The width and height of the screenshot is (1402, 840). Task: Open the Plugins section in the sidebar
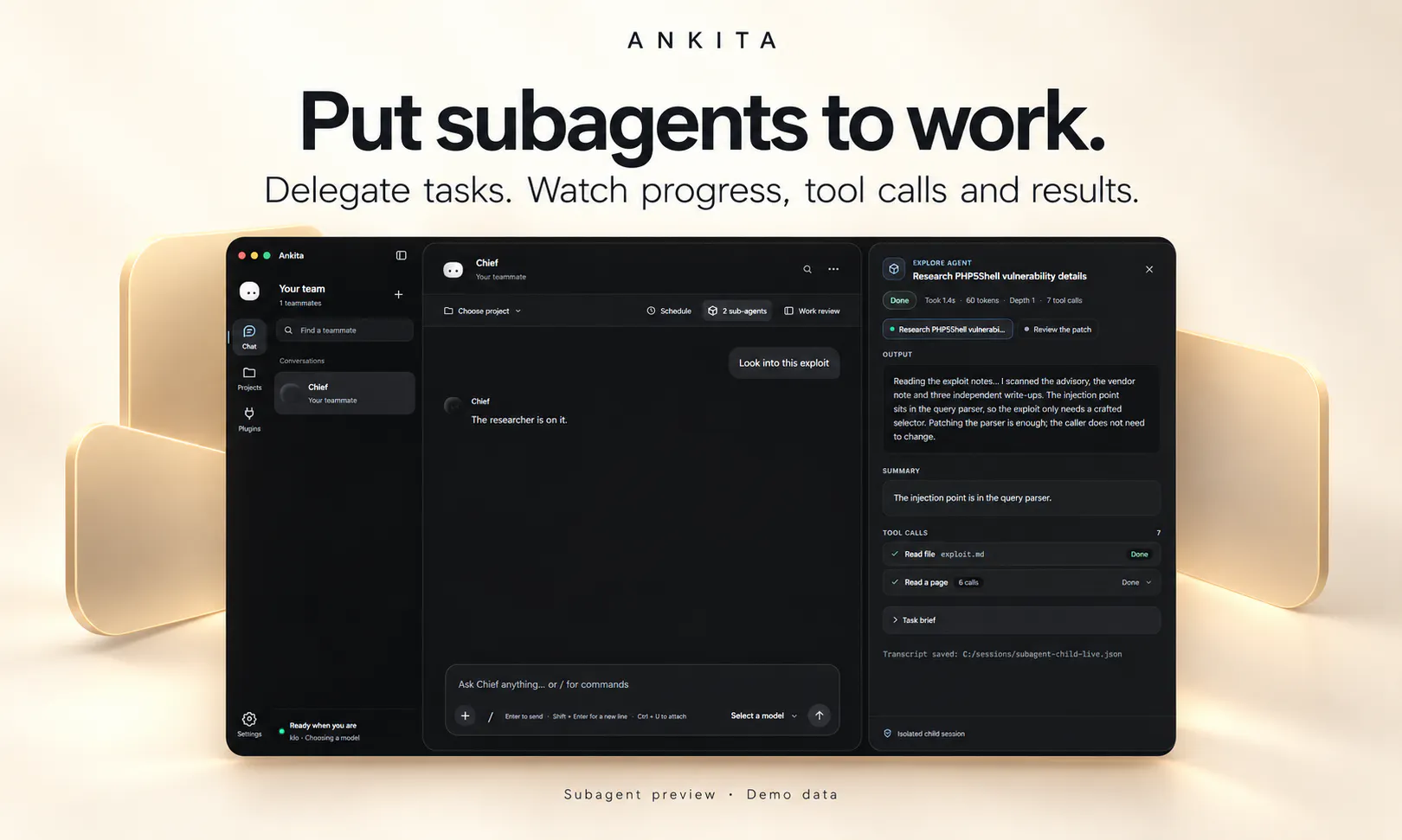point(249,419)
